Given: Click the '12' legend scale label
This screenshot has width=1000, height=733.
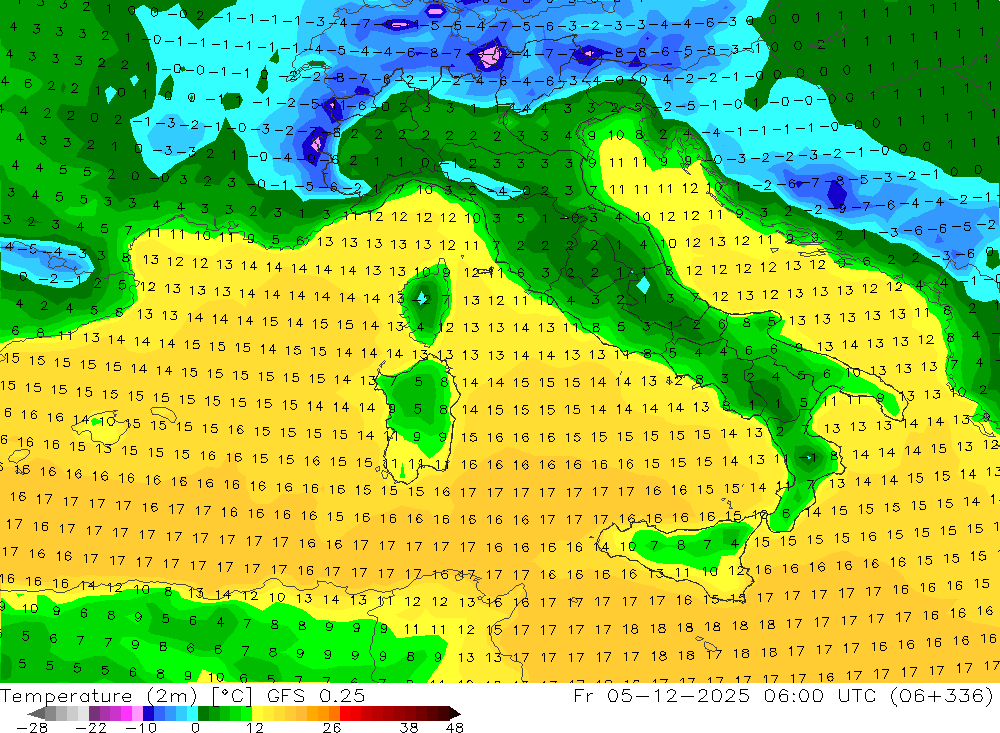Looking at the screenshot, I should (255, 727).
